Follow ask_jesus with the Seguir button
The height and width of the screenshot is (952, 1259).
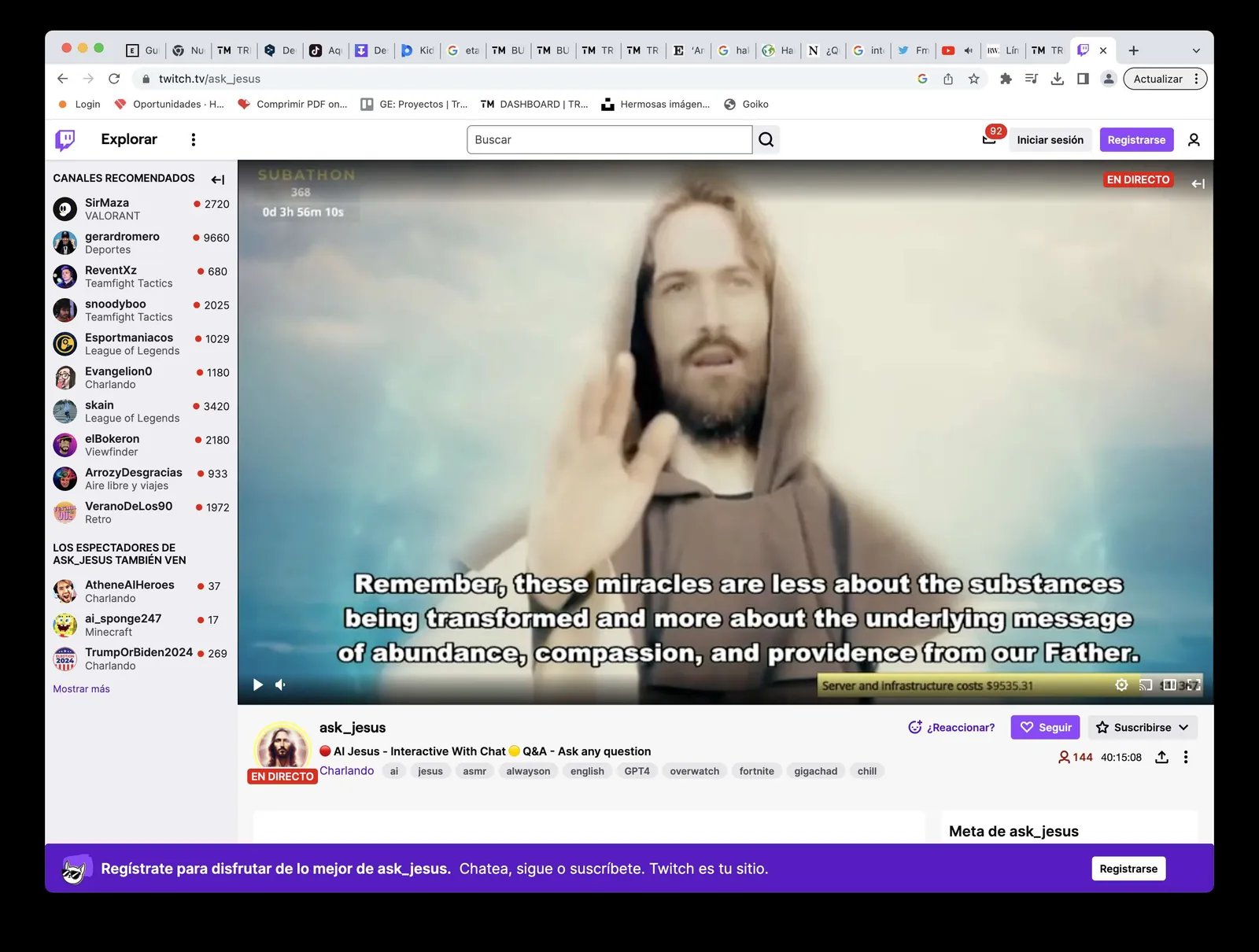pos(1045,727)
